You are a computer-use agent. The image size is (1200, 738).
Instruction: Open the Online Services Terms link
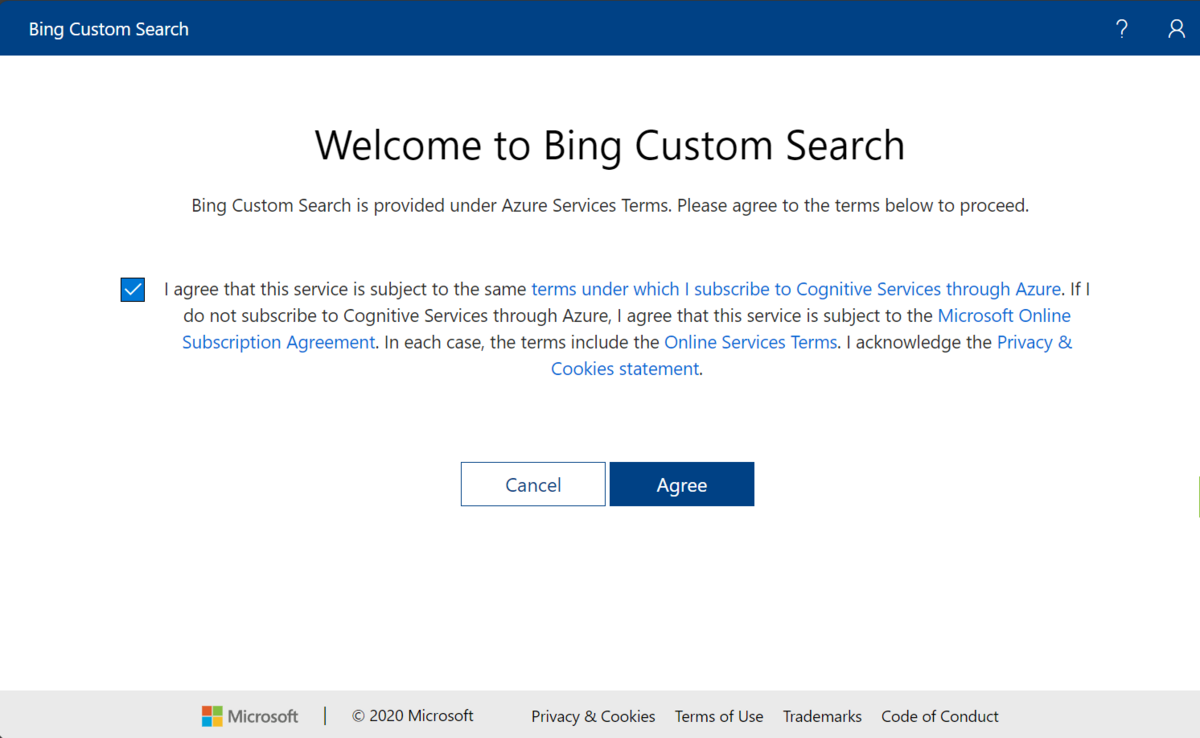750,342
